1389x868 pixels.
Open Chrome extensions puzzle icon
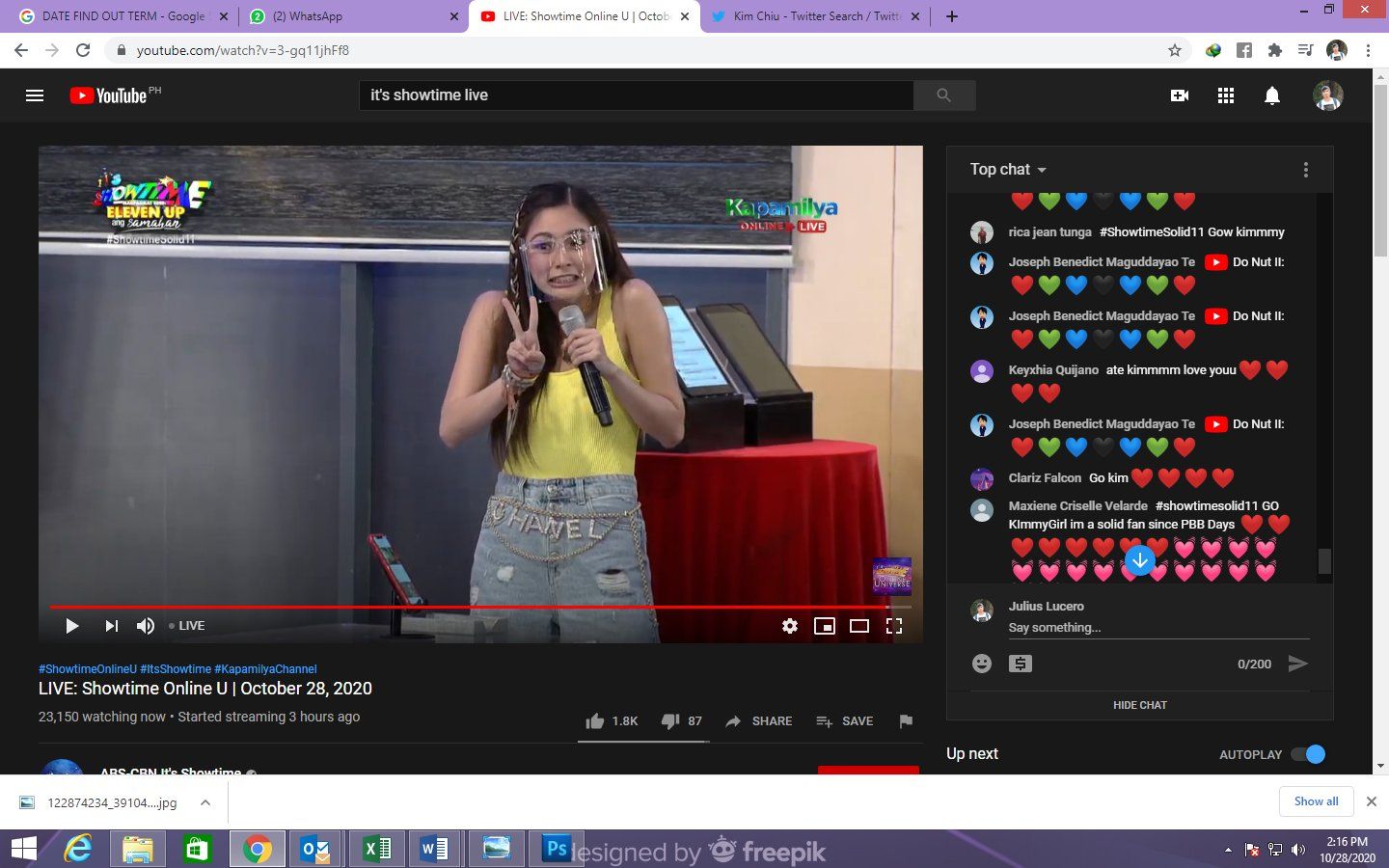point(1275,50)
